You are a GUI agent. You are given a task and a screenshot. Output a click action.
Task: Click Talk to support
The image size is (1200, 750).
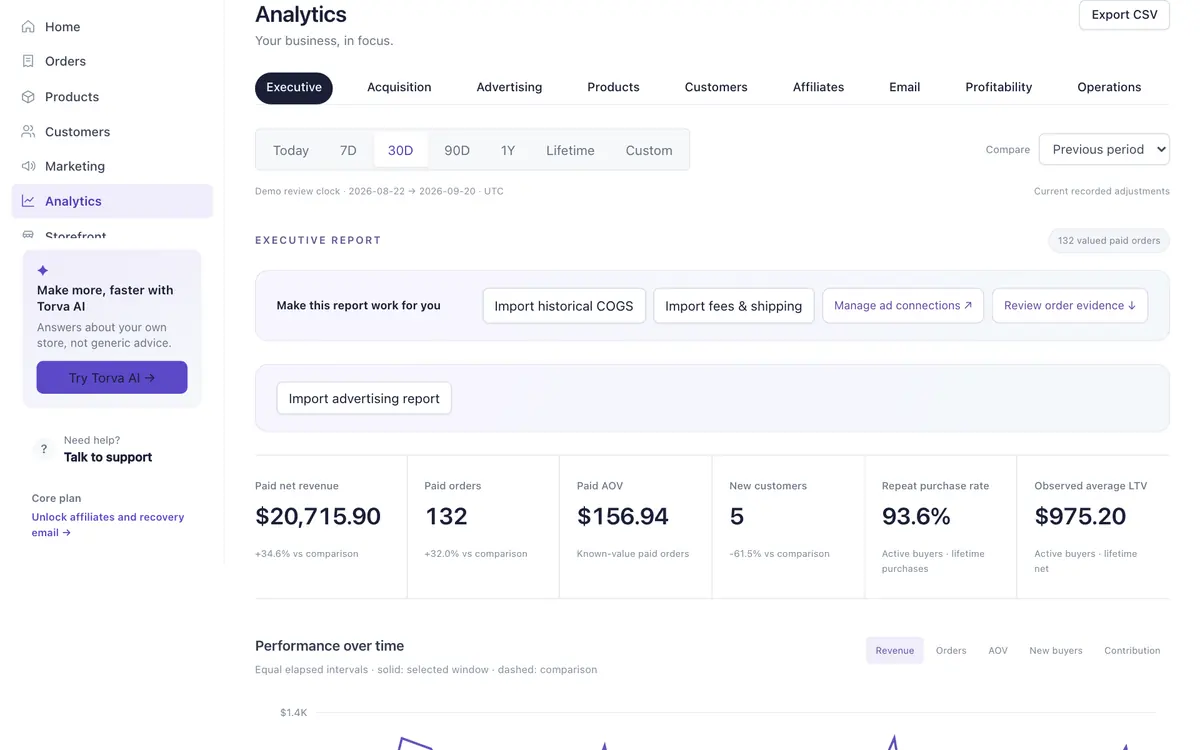108,457
